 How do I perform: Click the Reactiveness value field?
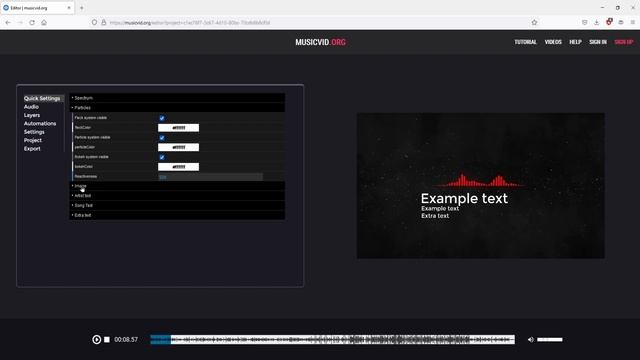point(210,177)
